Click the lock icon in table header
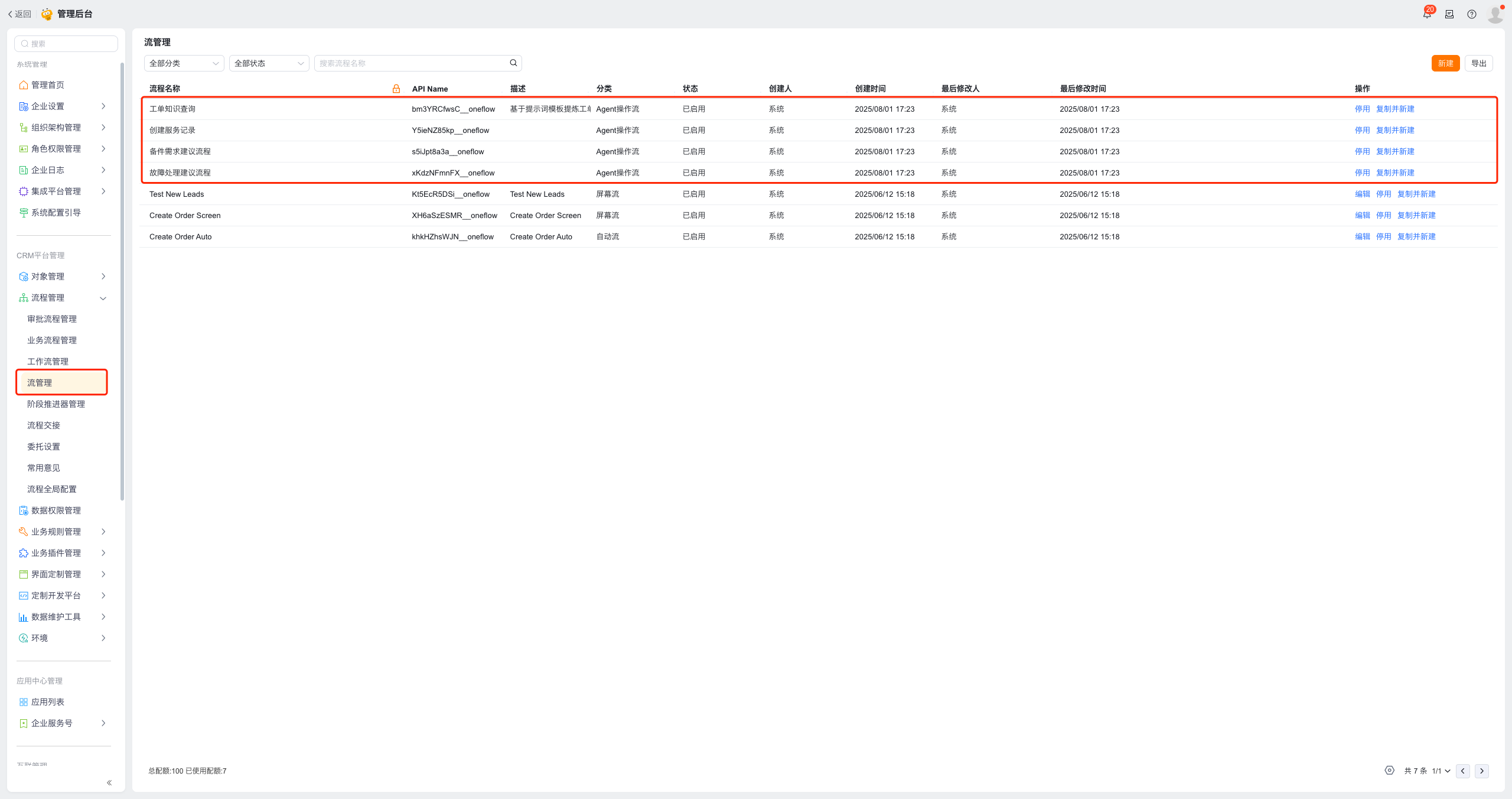 click(396, 89)
